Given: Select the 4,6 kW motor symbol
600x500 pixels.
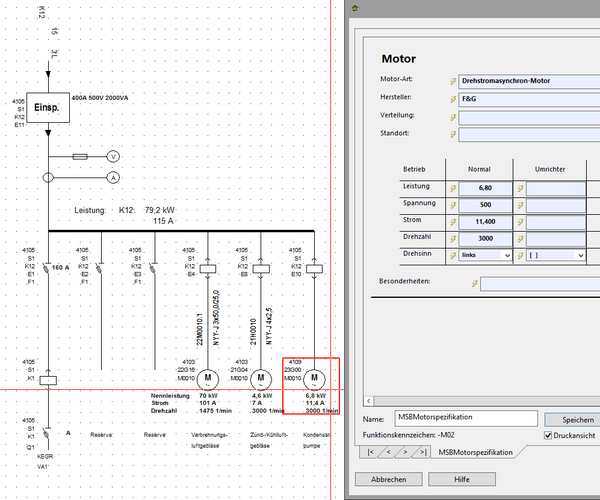Looking at the screenshot, I should (261, 378).
